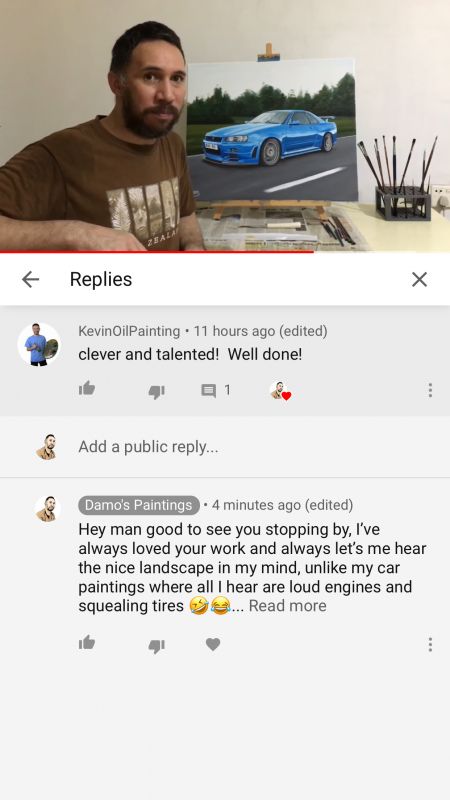Expand reply with Read more
Image resolution: width=450 pixels, height=800 pixels.
(287, 606)
